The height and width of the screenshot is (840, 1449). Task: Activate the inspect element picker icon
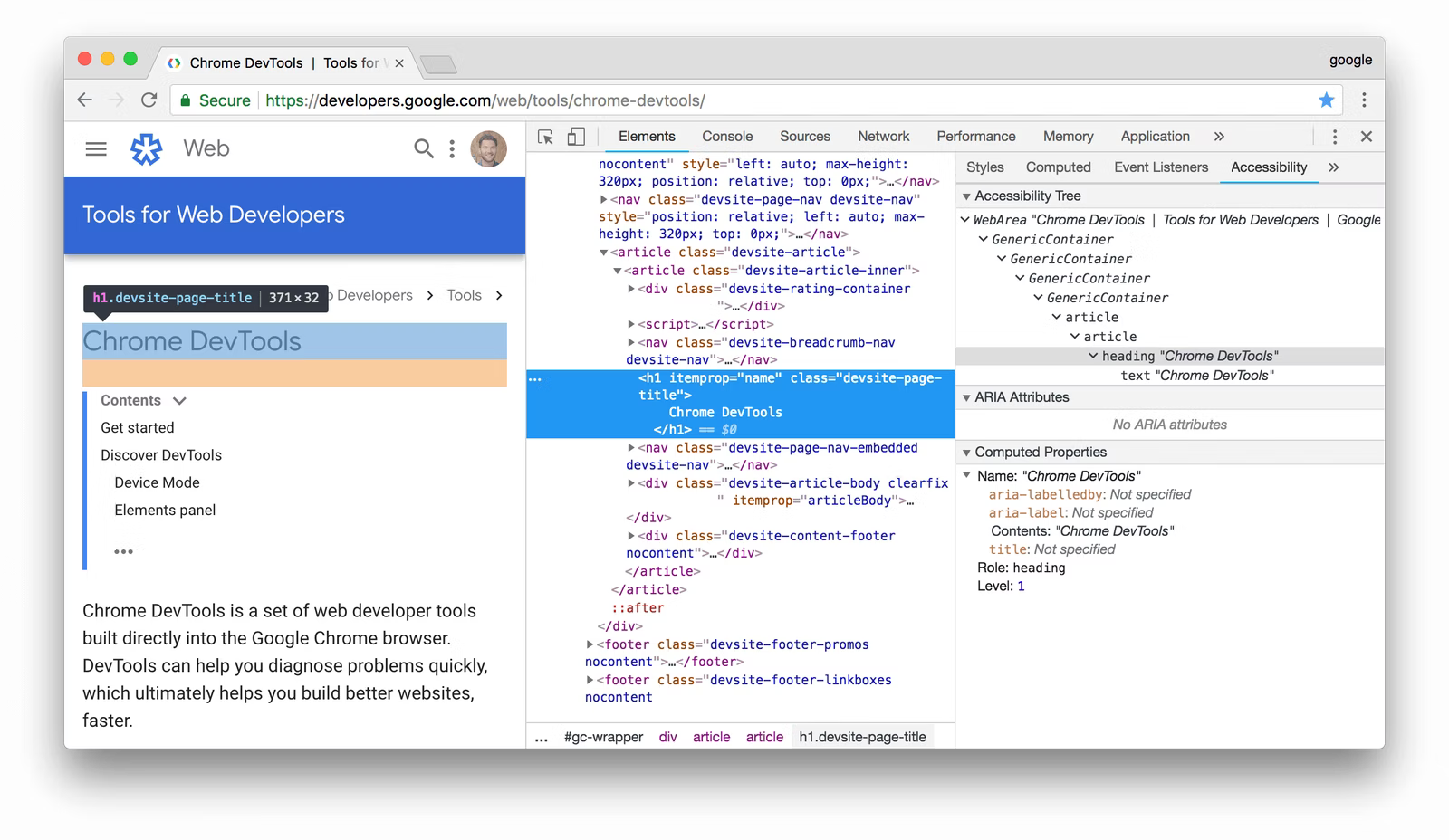coord(545,137)
